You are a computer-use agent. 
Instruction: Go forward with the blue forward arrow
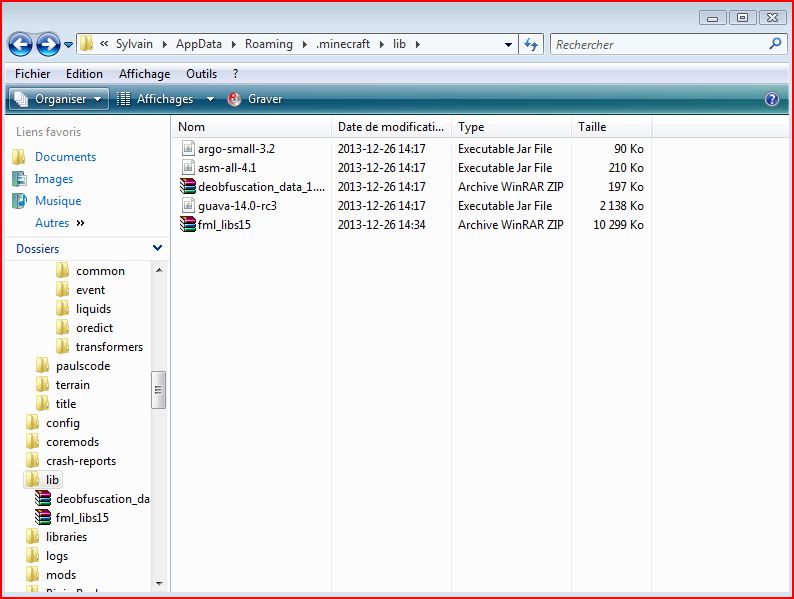(48, 45)
